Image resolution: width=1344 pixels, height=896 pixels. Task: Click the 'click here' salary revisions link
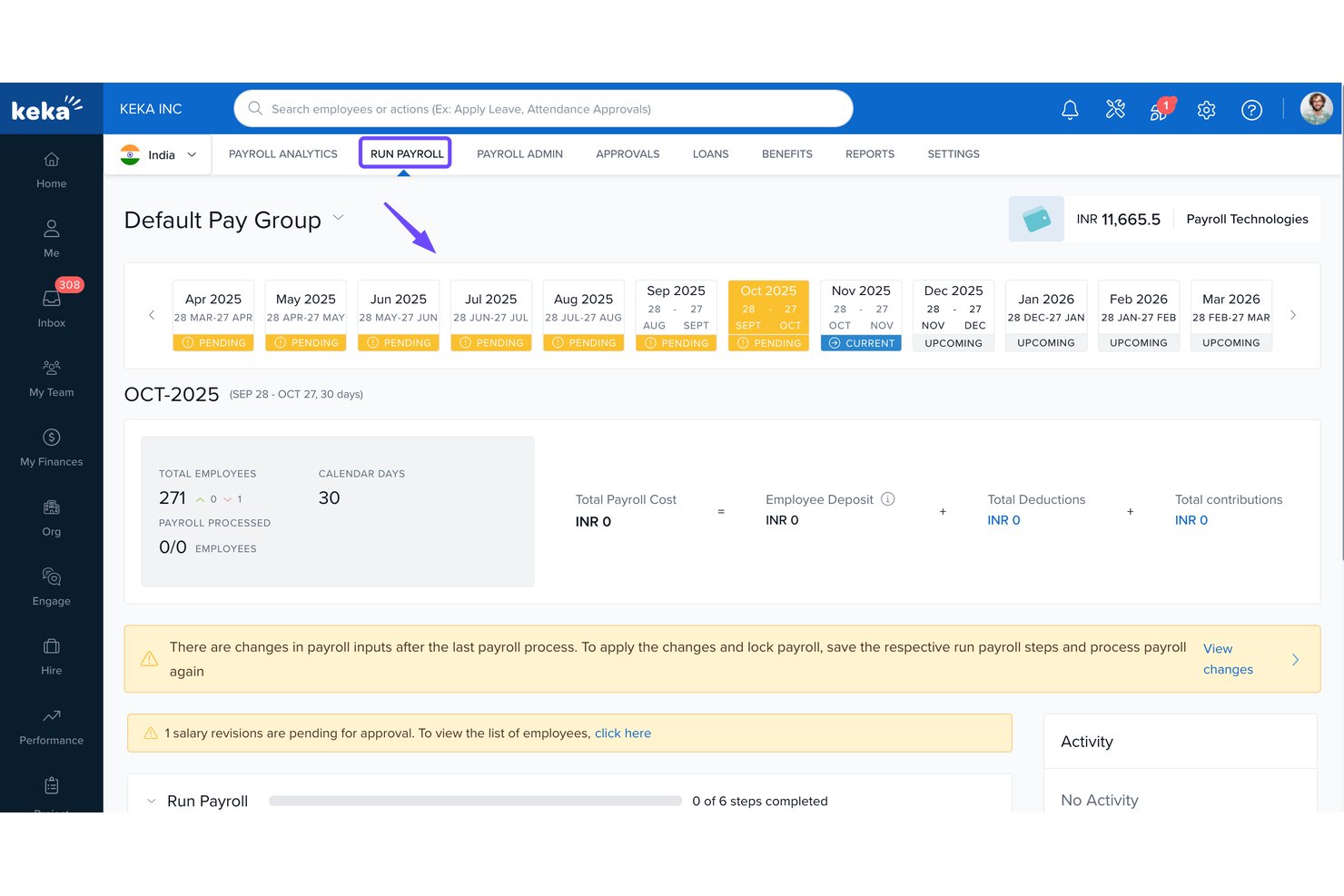pos(623,733)
